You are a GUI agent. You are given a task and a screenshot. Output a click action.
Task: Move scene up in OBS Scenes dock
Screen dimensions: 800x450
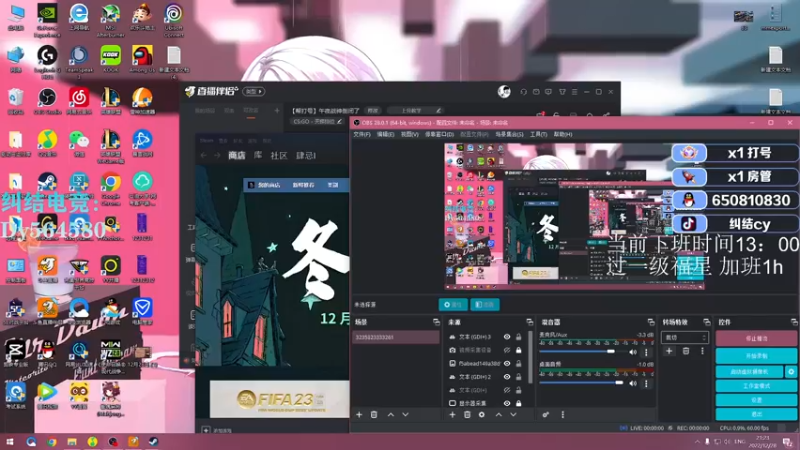[x=391, y=415]
